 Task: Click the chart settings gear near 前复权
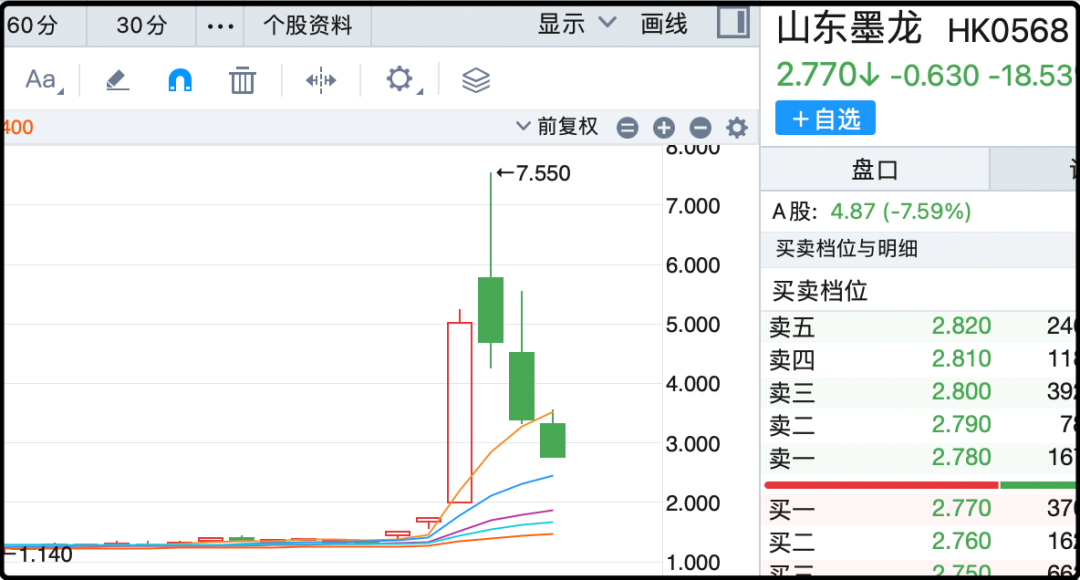click(x=737, y=127)
